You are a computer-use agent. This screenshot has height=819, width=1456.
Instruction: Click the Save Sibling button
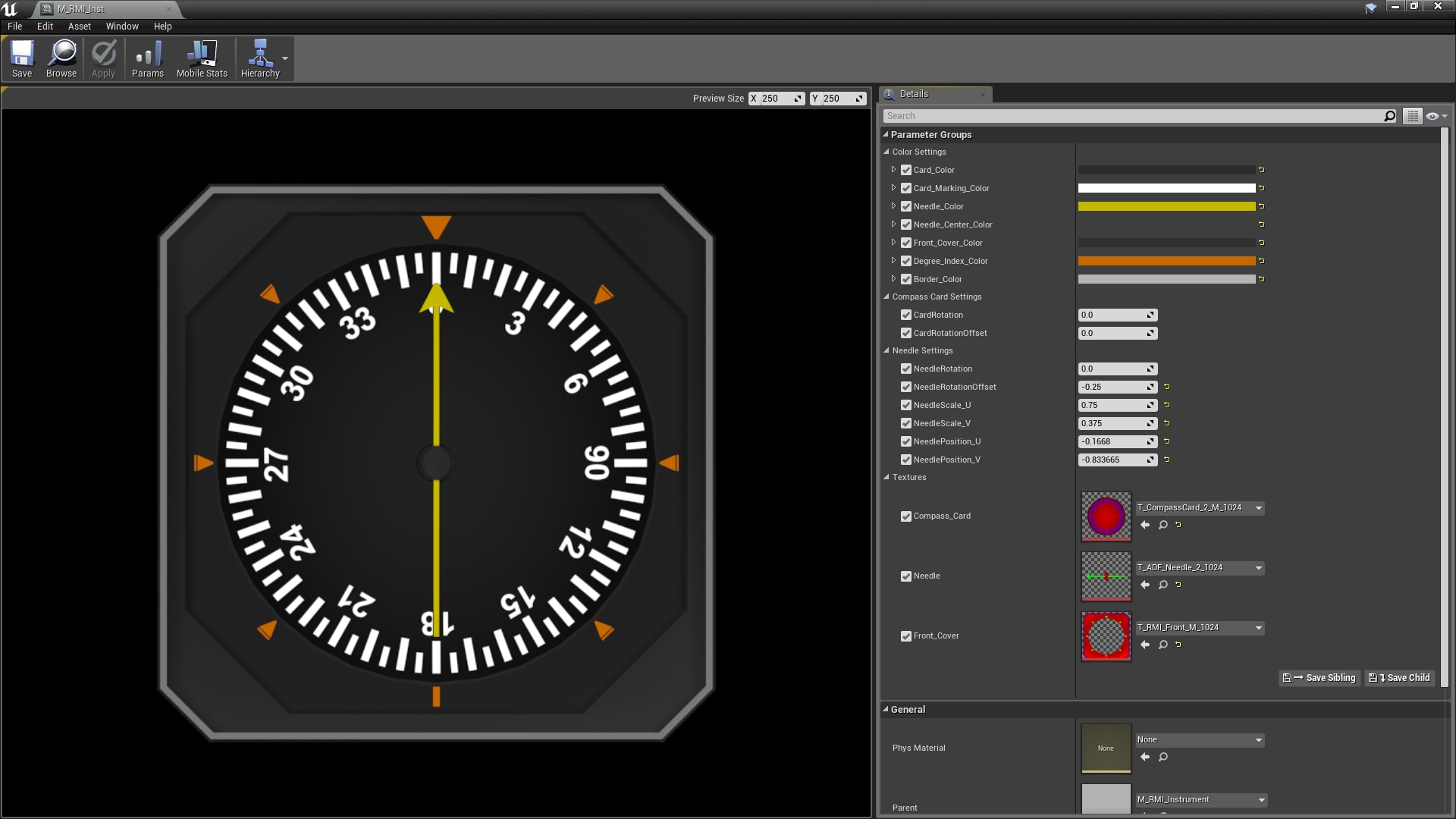(x=1319, y=677)
